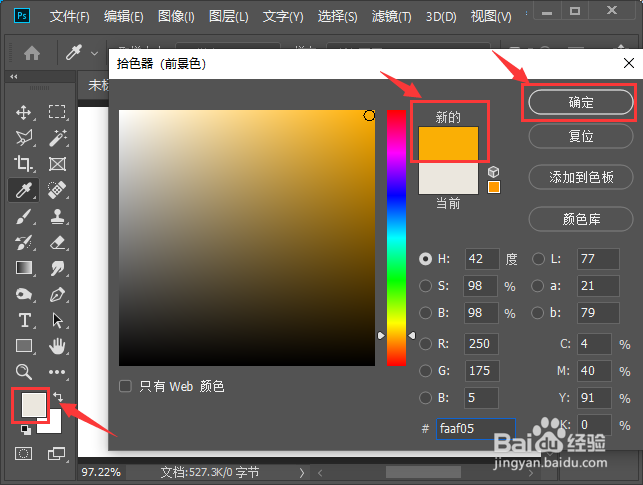Screen dimensions: 643x485
Task: Open the 颜色库 color libraries
Action: click(581, 219)
